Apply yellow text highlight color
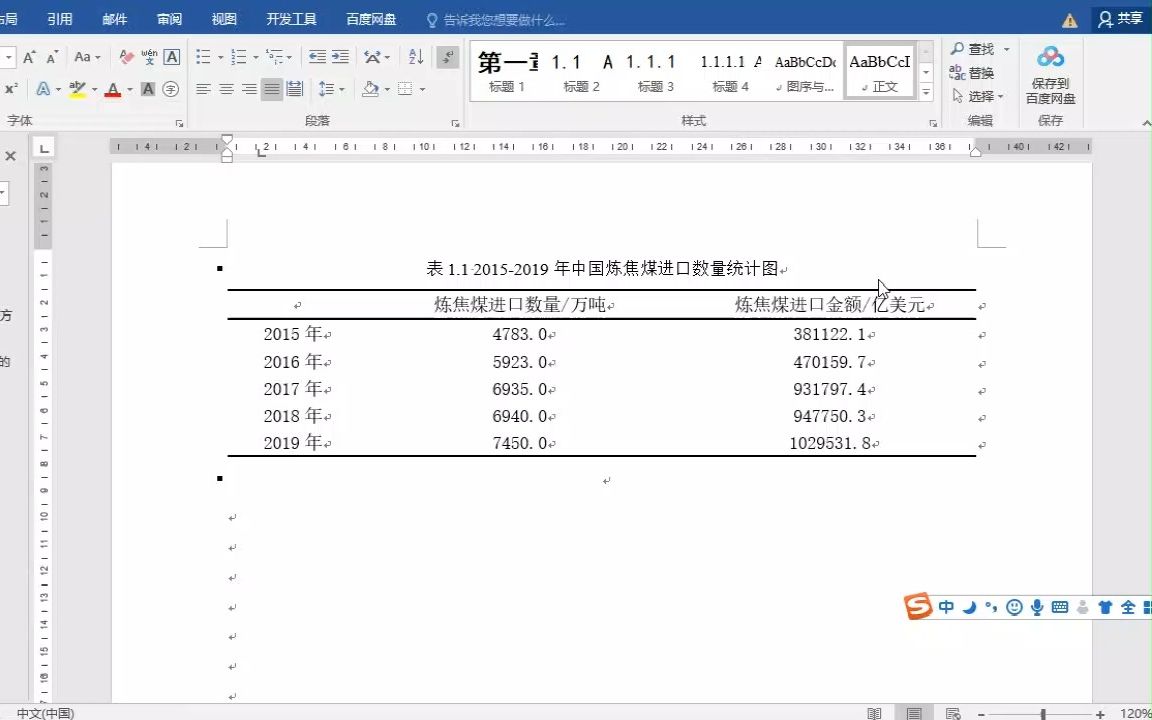Viewport: 1152px width, 720px height. pyautogui.click(x=77, y=88)
